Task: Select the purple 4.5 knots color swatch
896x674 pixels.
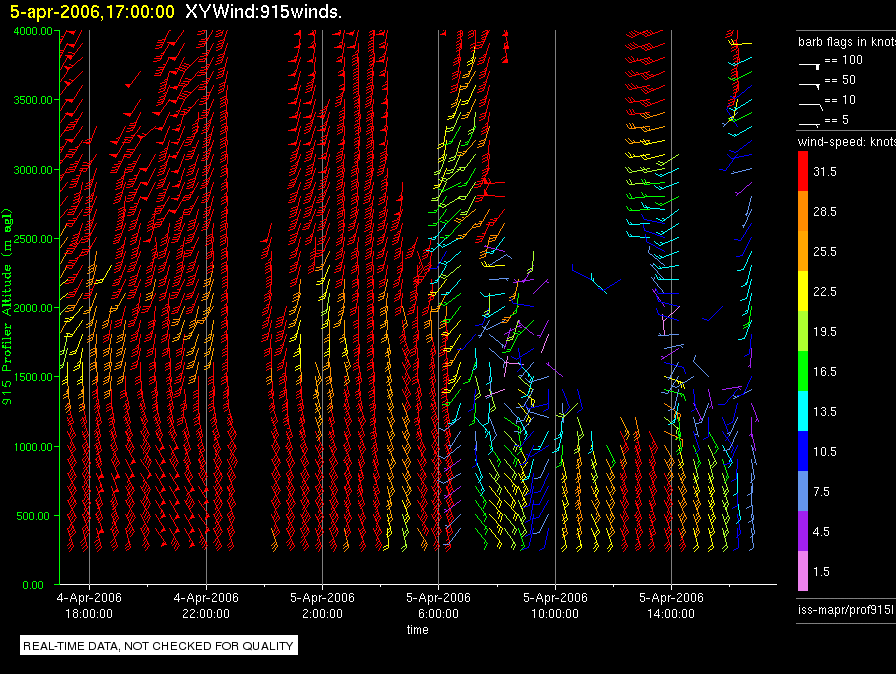Action: point(801,531)
